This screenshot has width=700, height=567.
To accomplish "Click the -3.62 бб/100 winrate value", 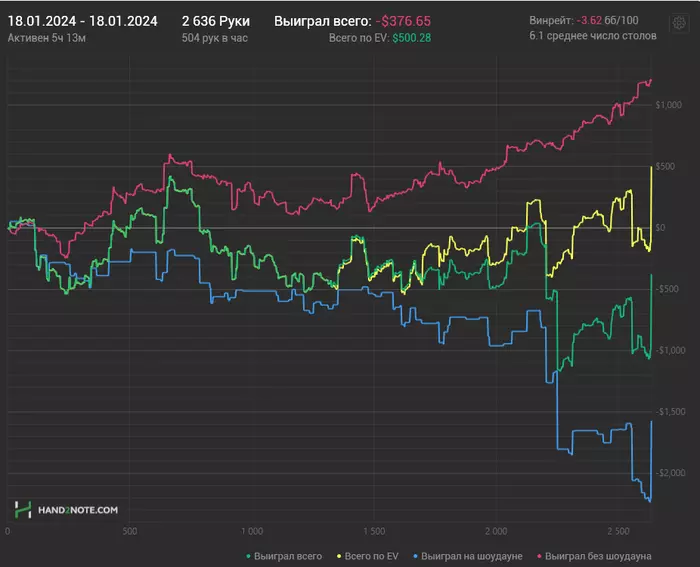I will (607, 21).
